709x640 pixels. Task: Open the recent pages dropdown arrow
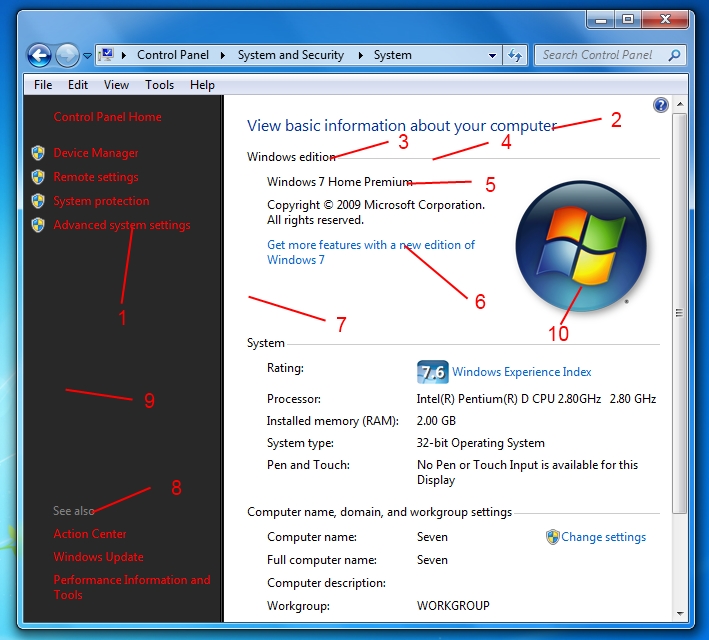87,56
